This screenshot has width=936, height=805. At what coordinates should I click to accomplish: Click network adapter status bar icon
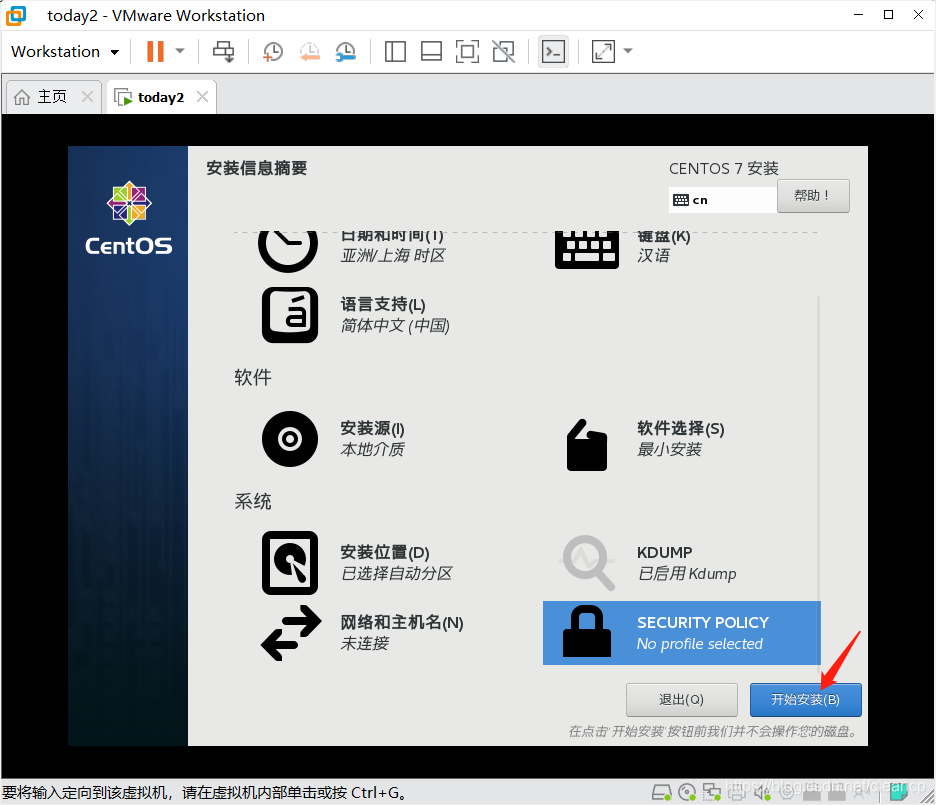tap(712, 792)
